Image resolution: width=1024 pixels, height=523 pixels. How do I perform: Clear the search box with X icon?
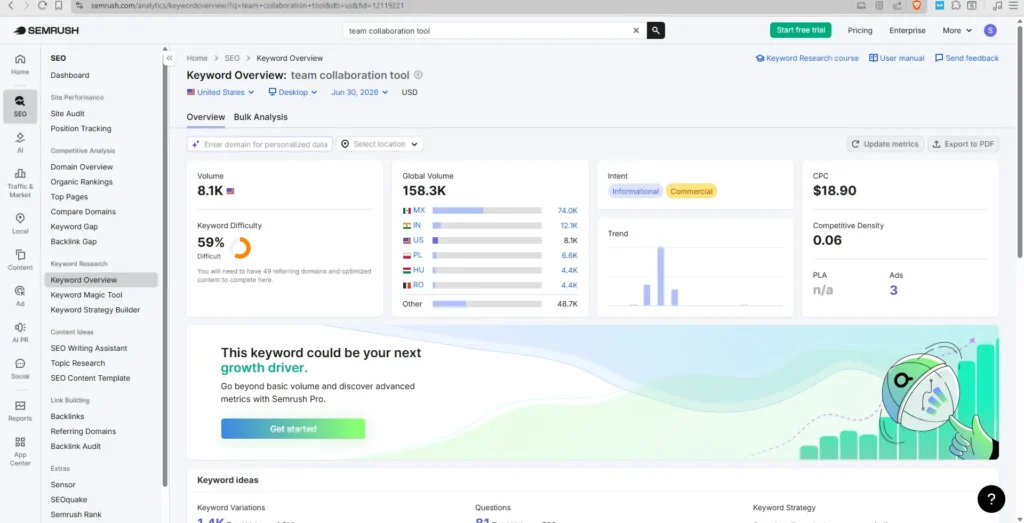coord(636,31)
